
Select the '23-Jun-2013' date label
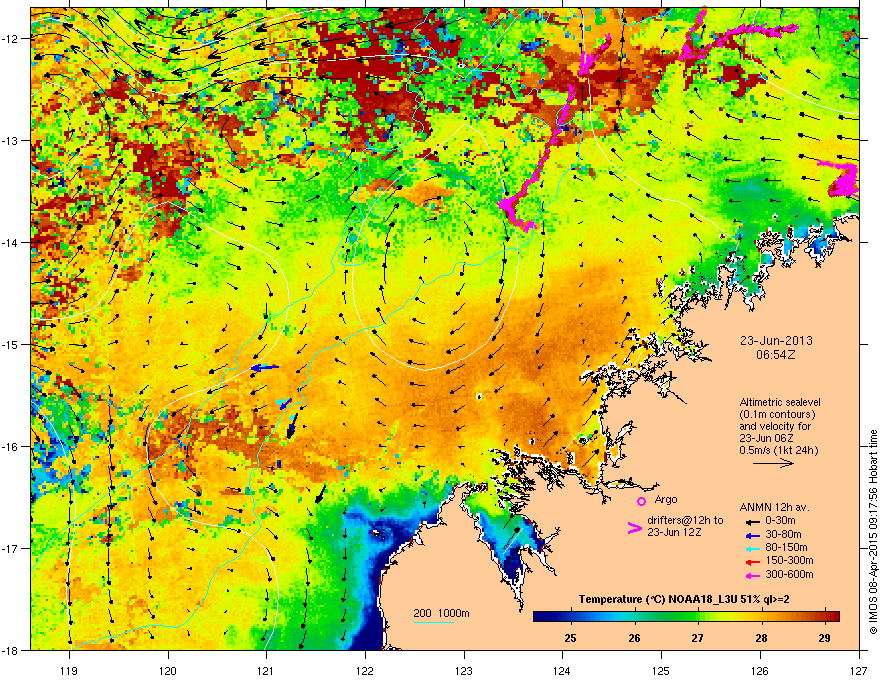tap(776, 341)
